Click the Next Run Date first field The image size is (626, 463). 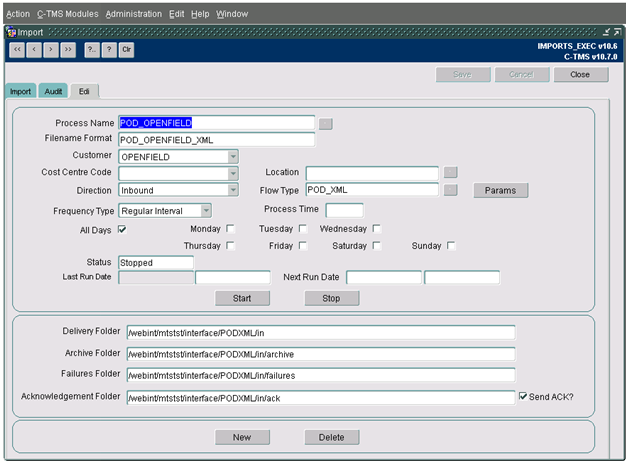click(x=384, y=277)
